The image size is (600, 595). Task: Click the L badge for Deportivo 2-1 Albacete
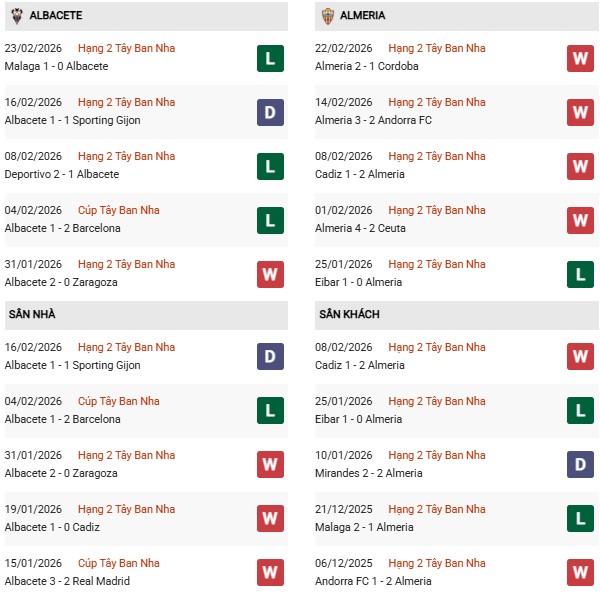click(x=270, y=166)
